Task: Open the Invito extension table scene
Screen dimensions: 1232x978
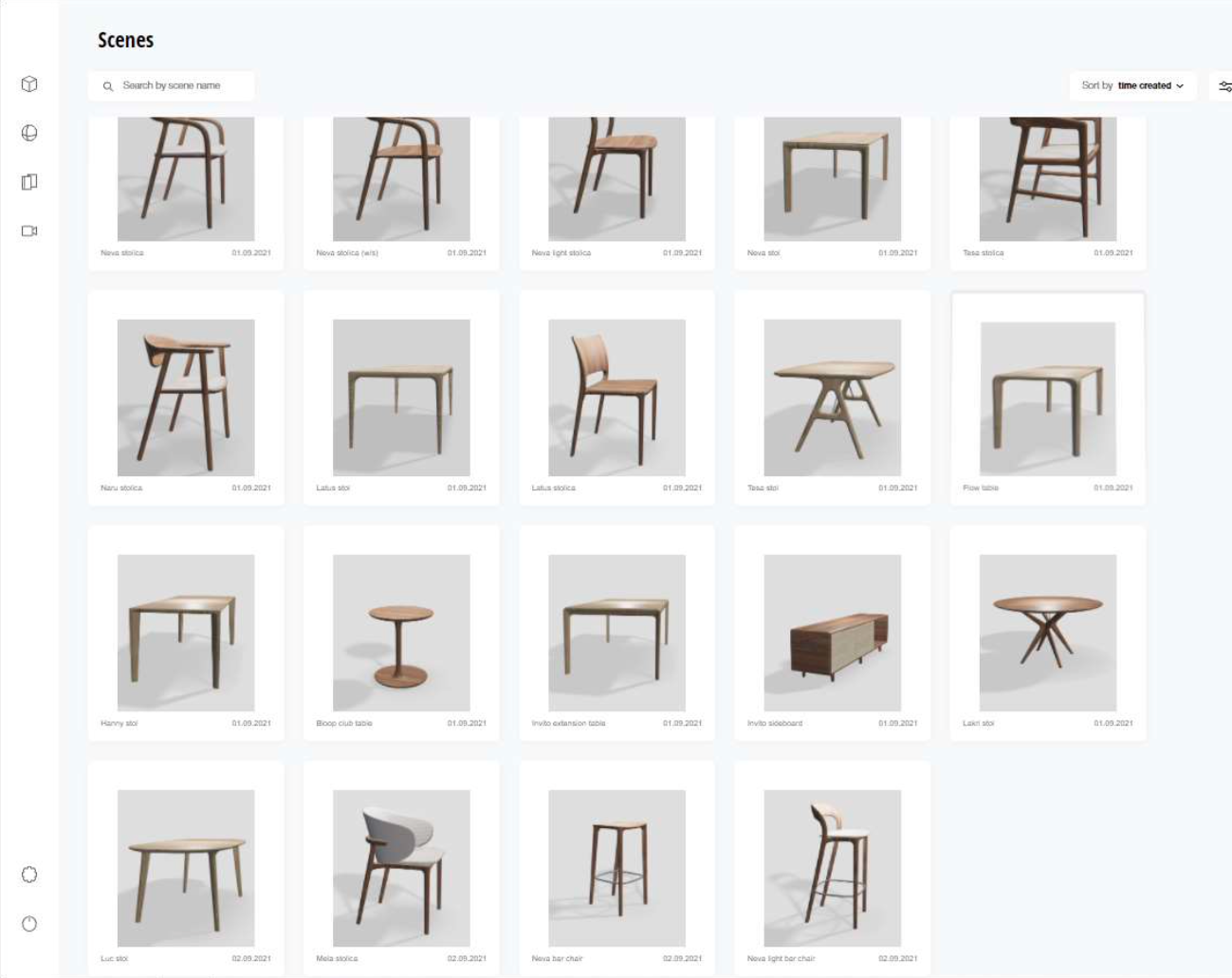Action: [616, 633]
